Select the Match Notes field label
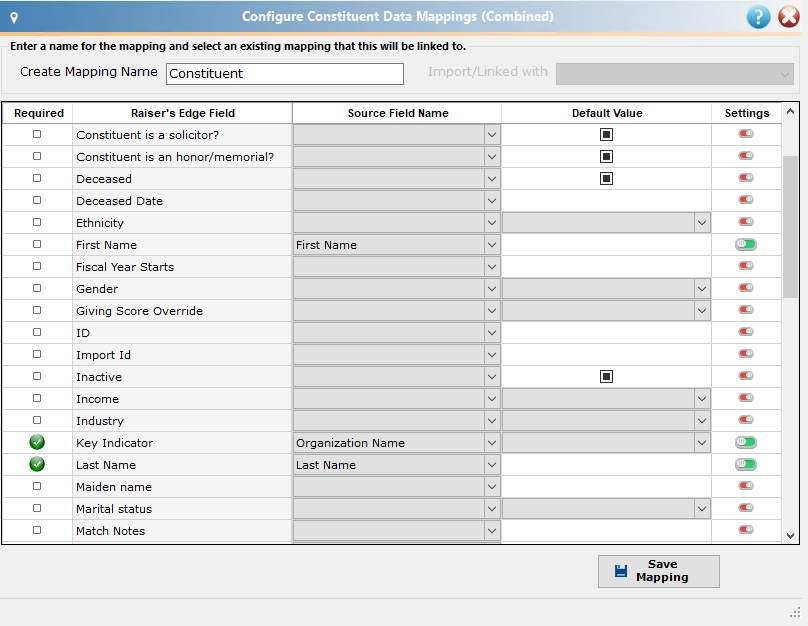808x626 pixels. tap(110, 531)
